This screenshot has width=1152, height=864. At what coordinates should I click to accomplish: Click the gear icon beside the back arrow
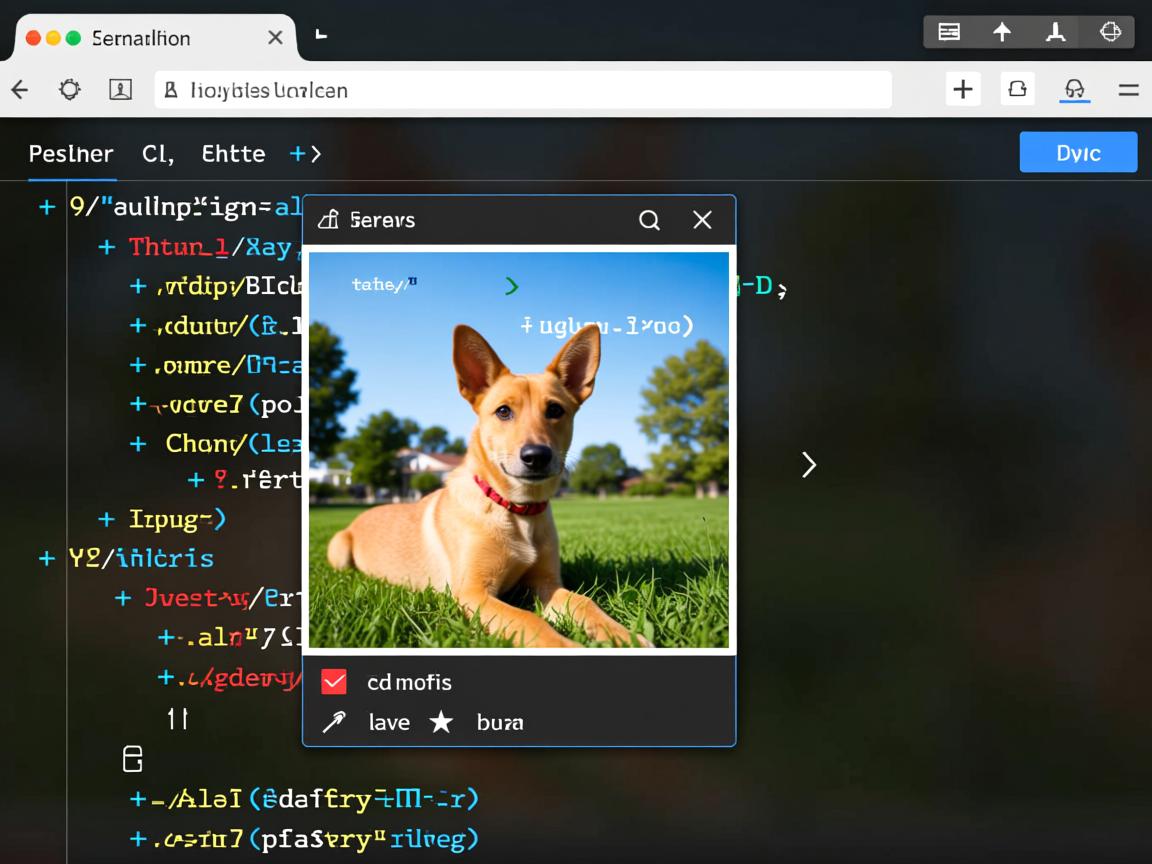69,90
